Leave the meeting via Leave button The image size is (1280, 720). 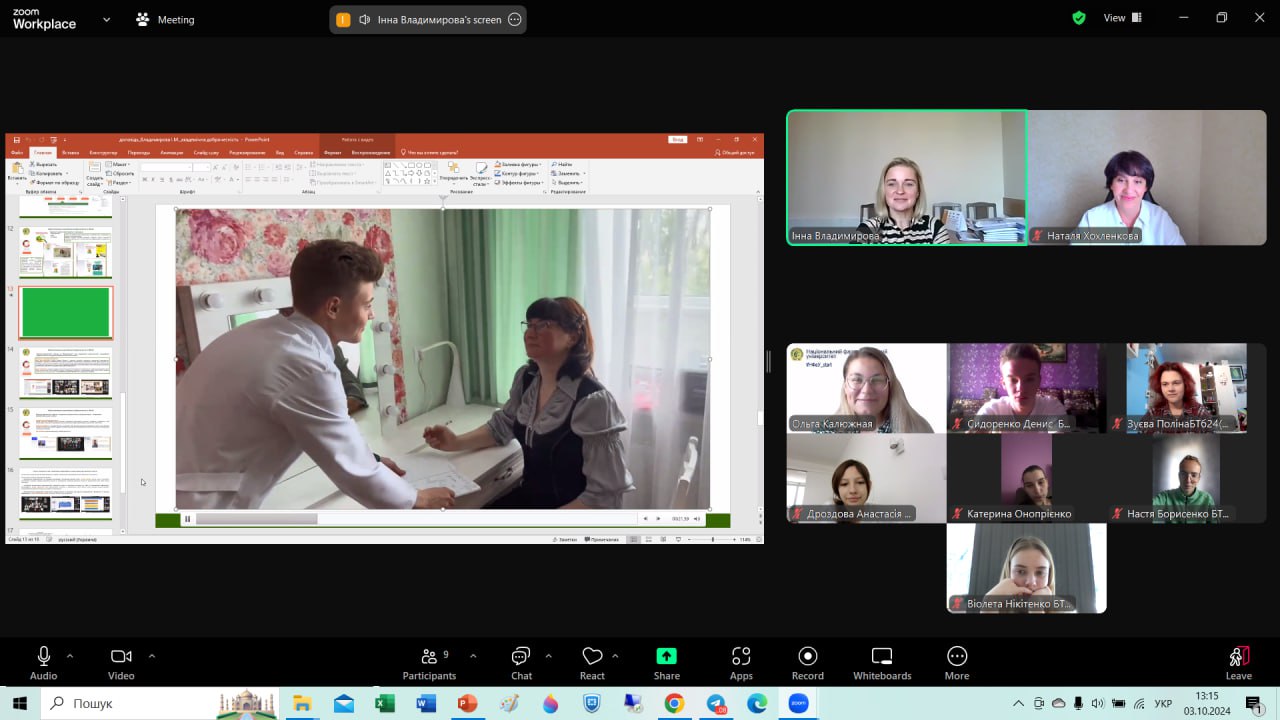tap(1239, 663)
